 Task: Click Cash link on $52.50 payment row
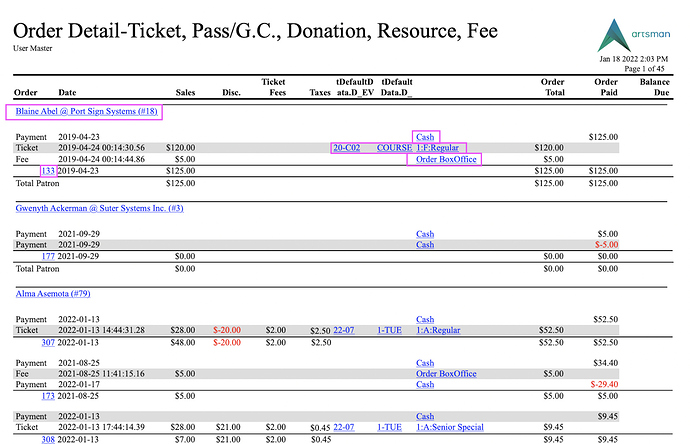(425, 319)
